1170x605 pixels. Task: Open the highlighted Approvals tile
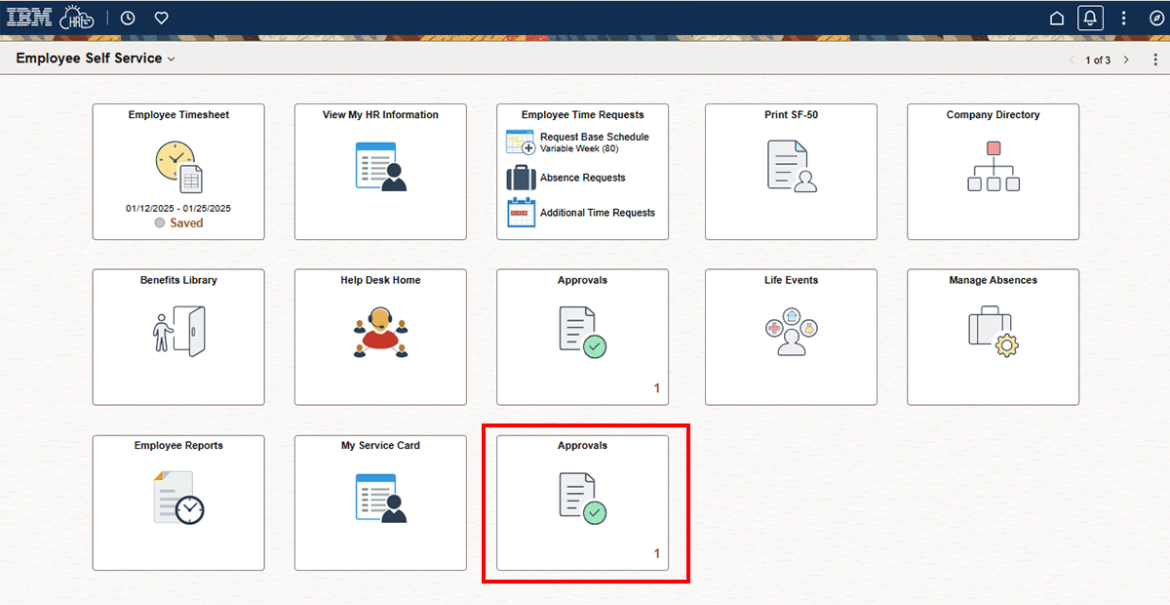coord(585,503)
